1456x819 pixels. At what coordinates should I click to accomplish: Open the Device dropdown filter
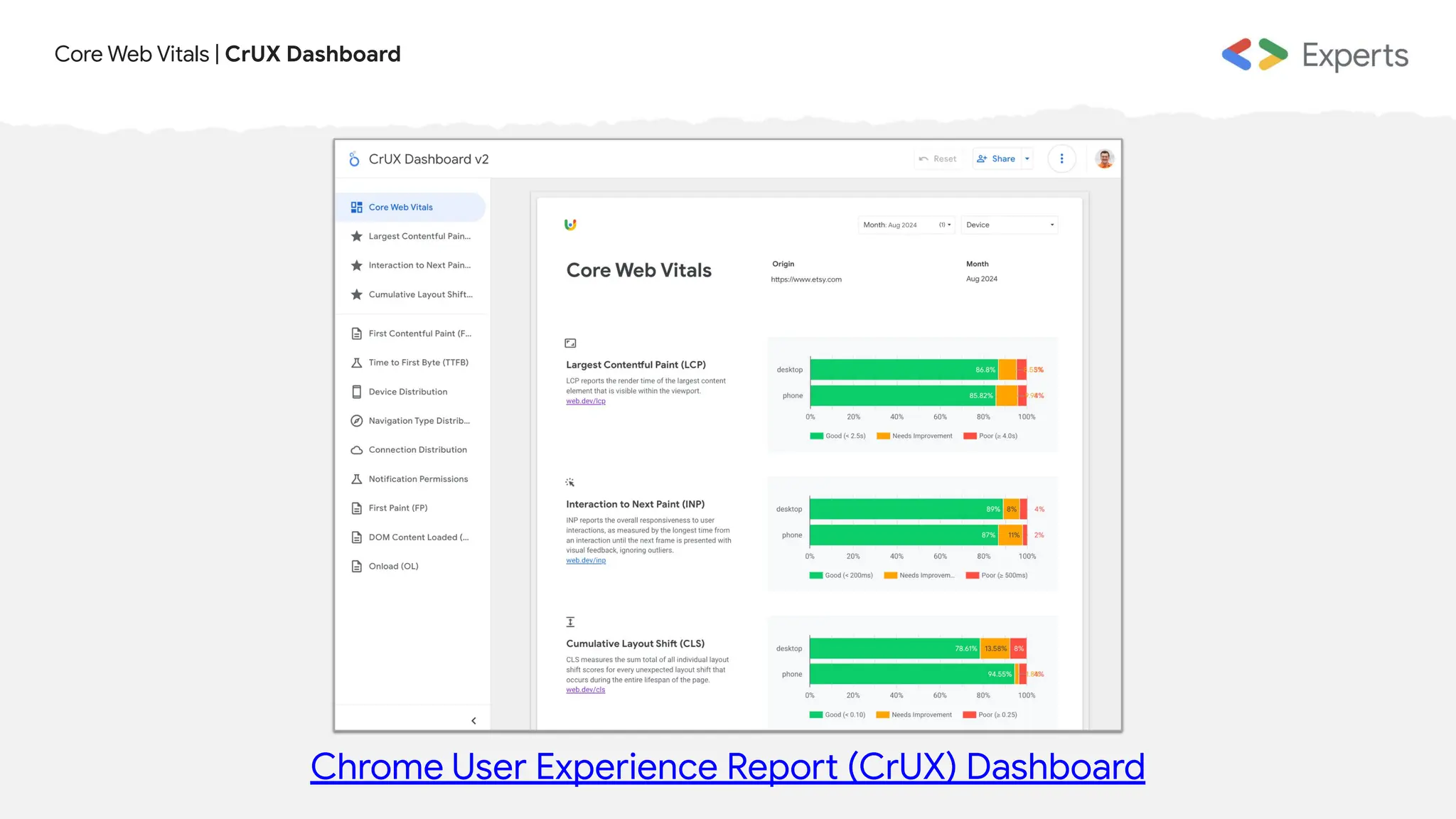pos(1010,225)
